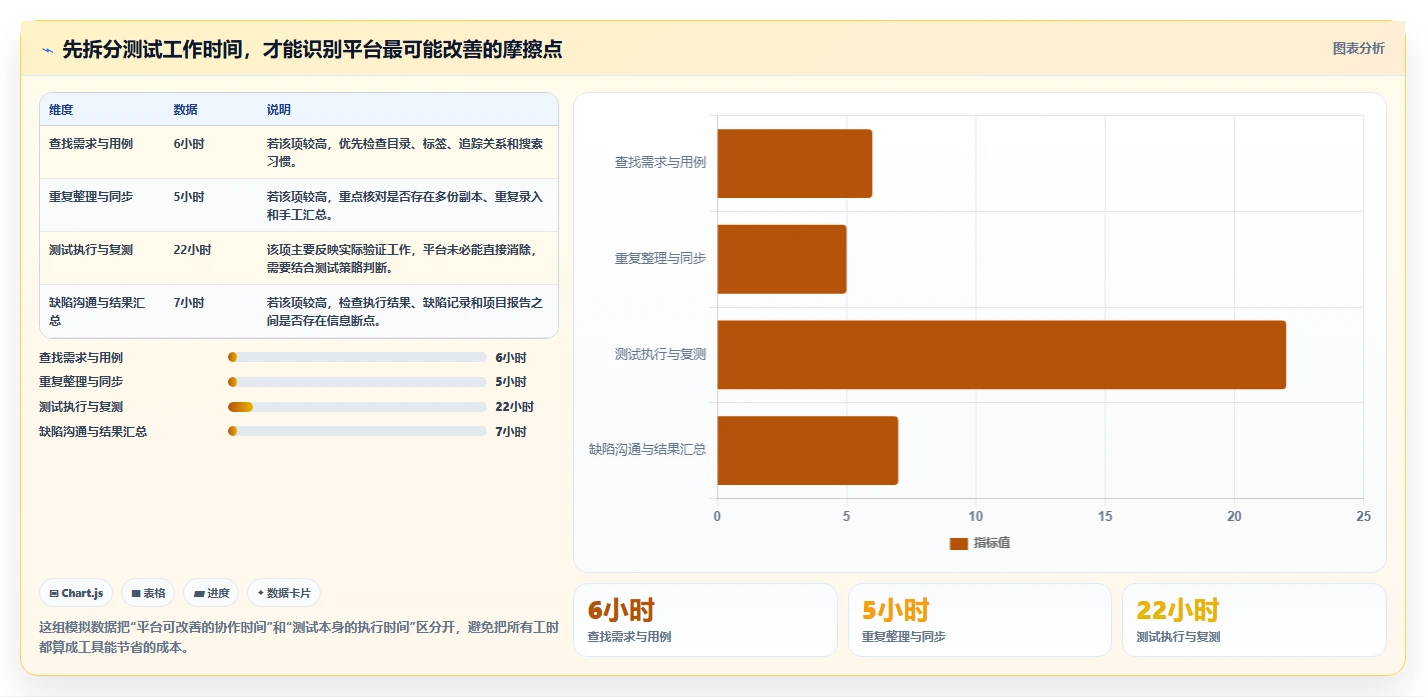Click the 6小时 value beside its progress bar

[510, 357]
